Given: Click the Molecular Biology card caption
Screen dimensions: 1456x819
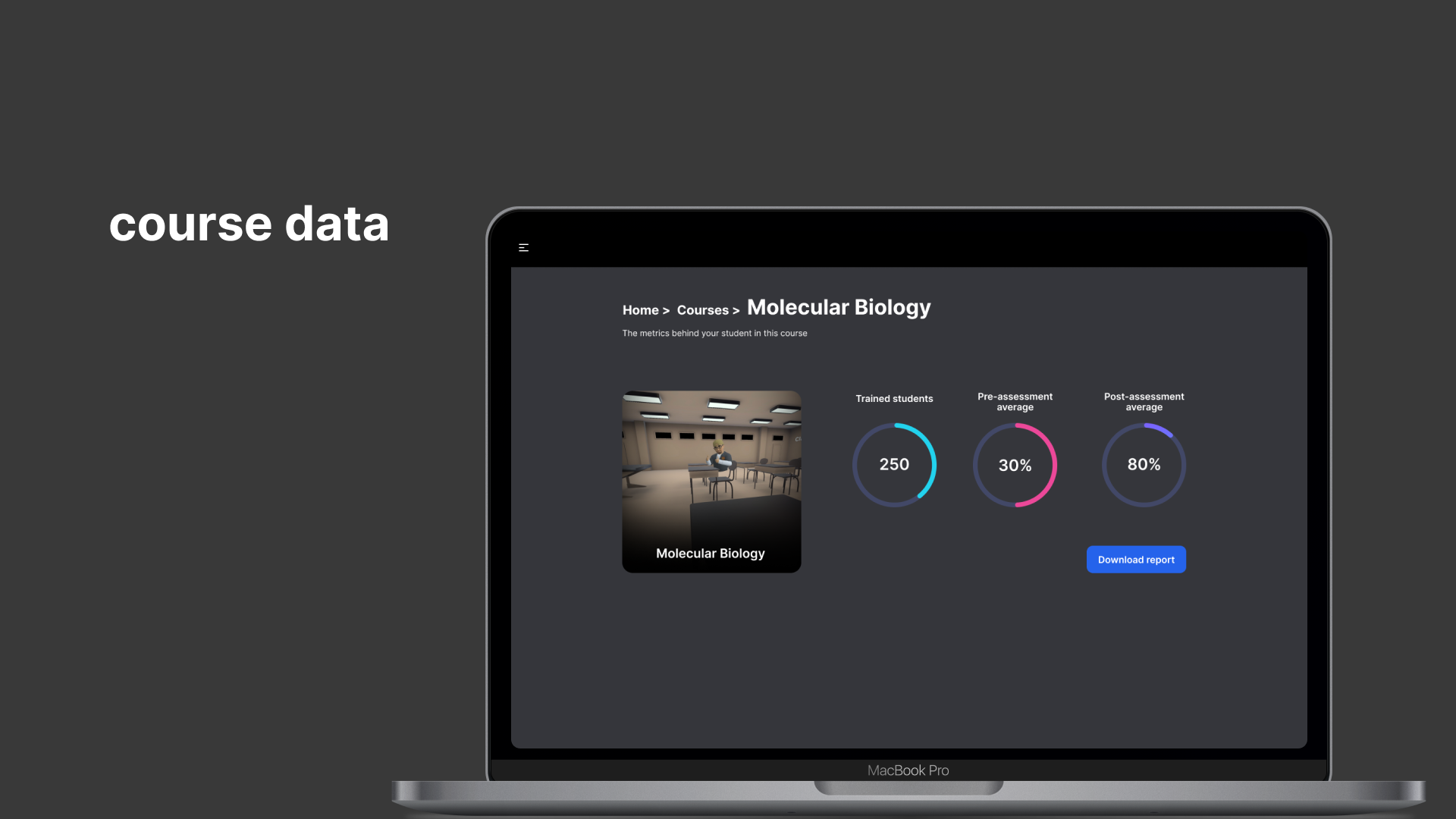Looking at the screenshot, I should coord(710,554).
